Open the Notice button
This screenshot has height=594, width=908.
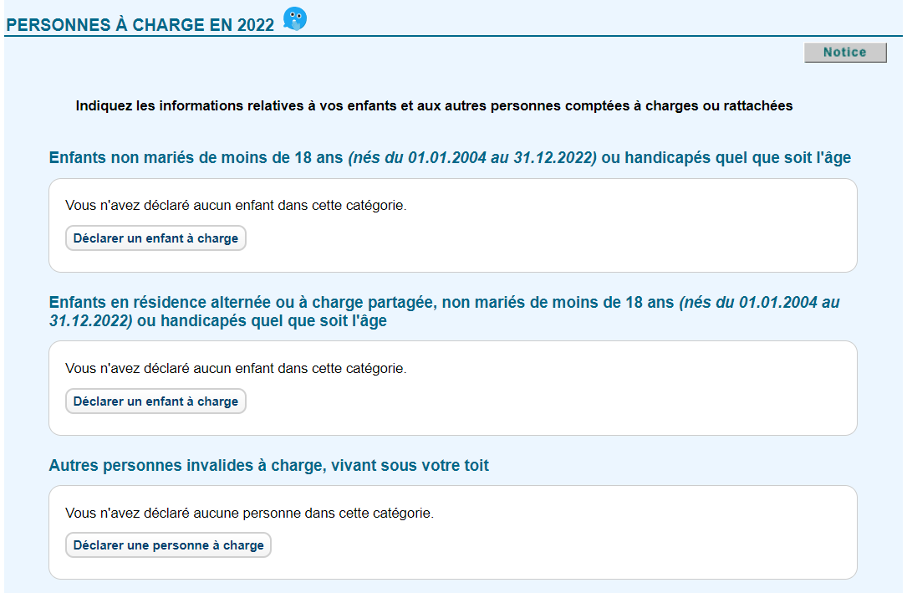[845, 52]
